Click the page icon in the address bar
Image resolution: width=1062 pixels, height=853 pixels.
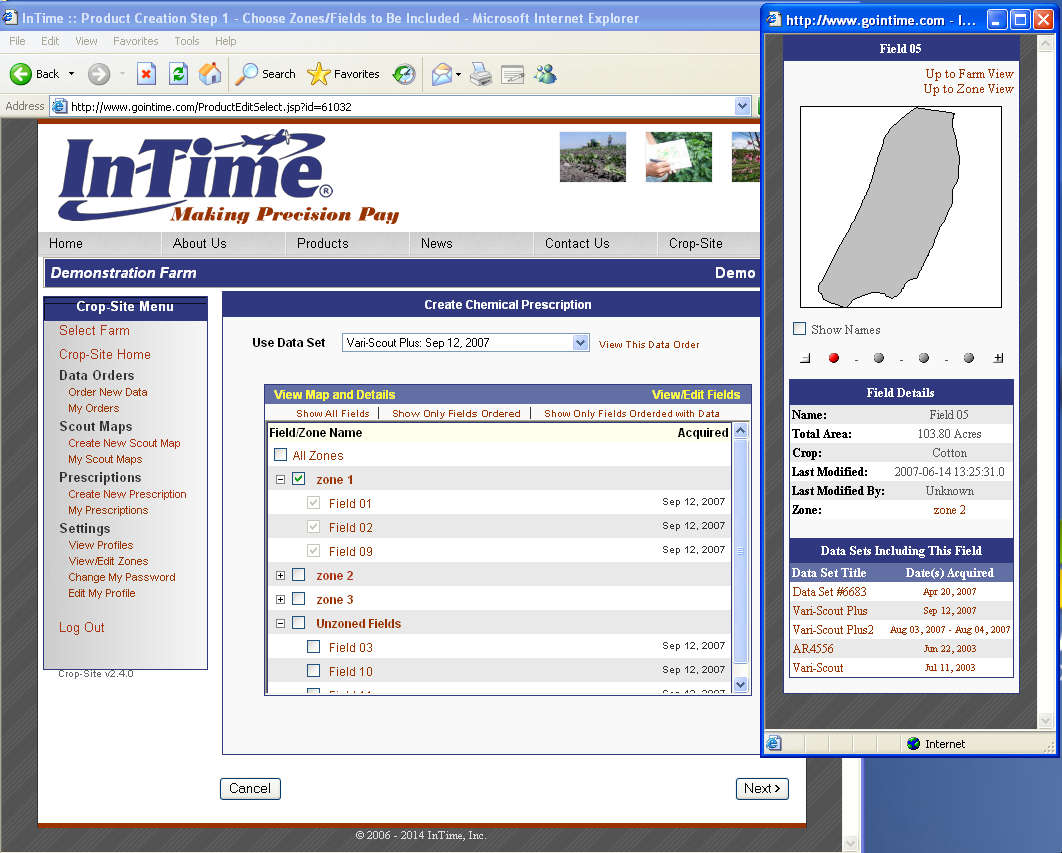[x=60, y=106]
